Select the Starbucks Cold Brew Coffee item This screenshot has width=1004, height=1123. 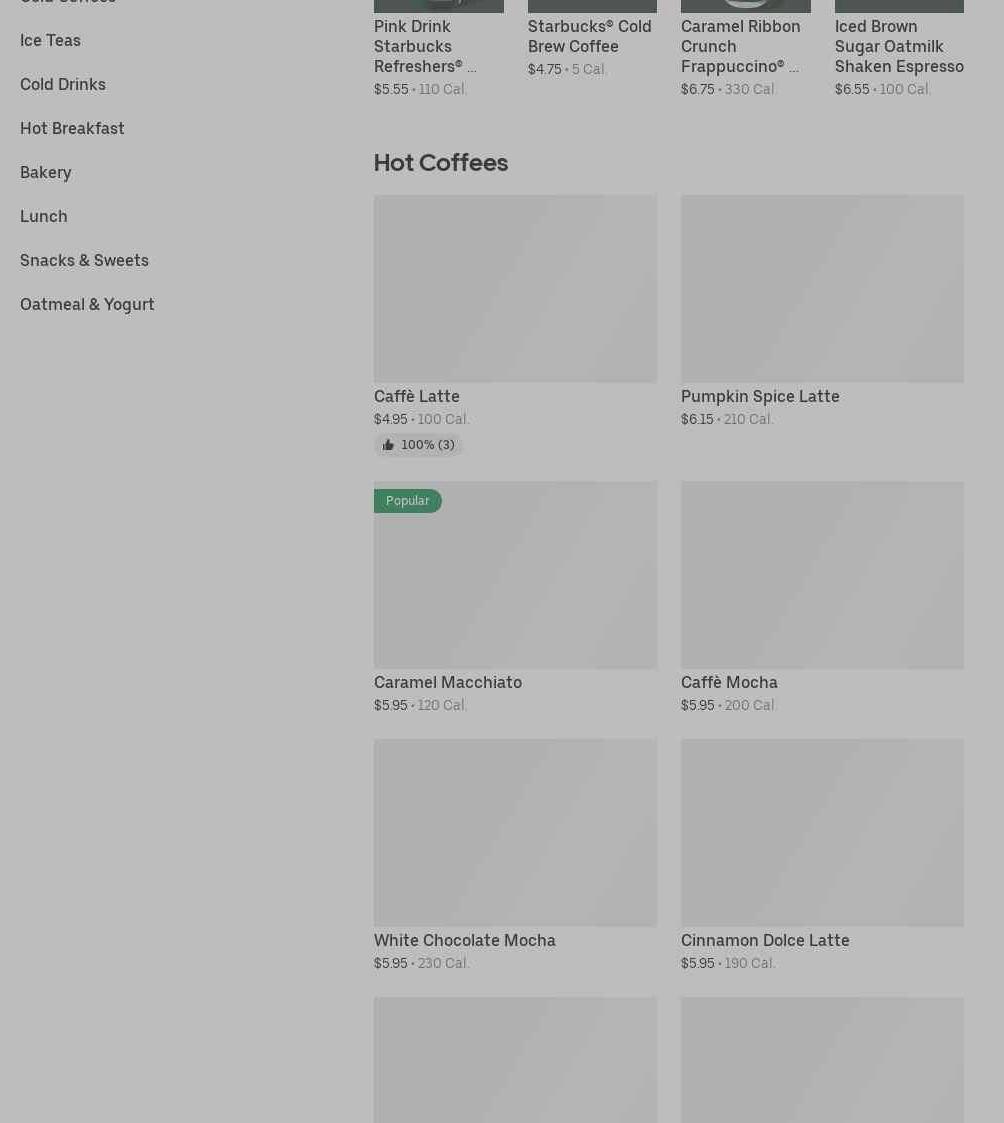589,36
